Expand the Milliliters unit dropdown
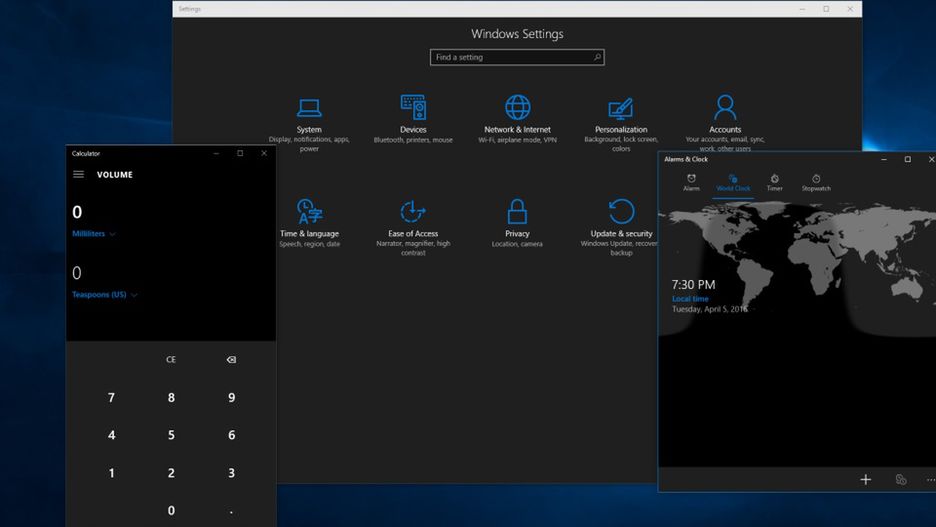Screen dimensions: 936x527 tap(94, 233)
